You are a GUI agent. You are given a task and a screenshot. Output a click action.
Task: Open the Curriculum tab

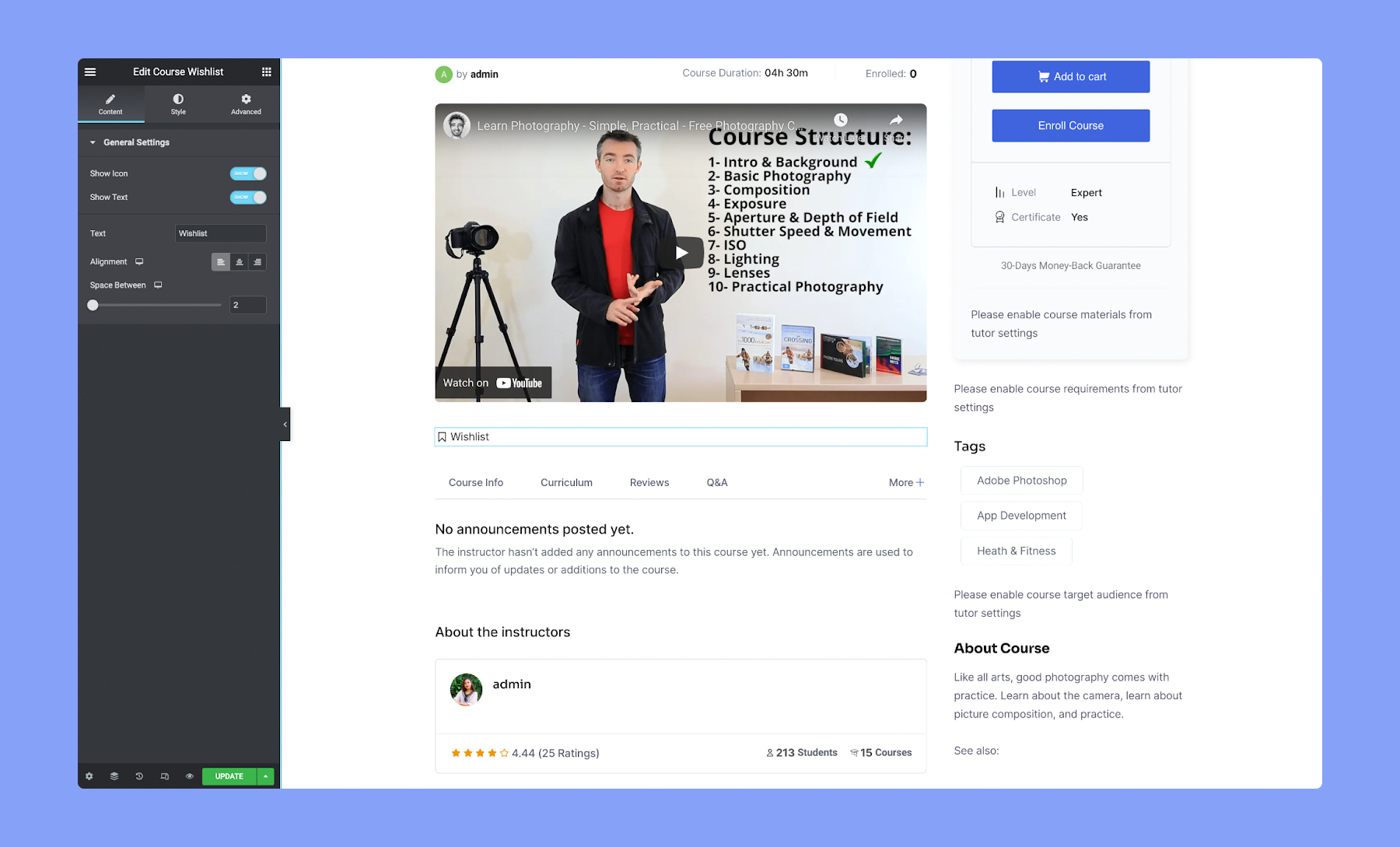point(566,482)
